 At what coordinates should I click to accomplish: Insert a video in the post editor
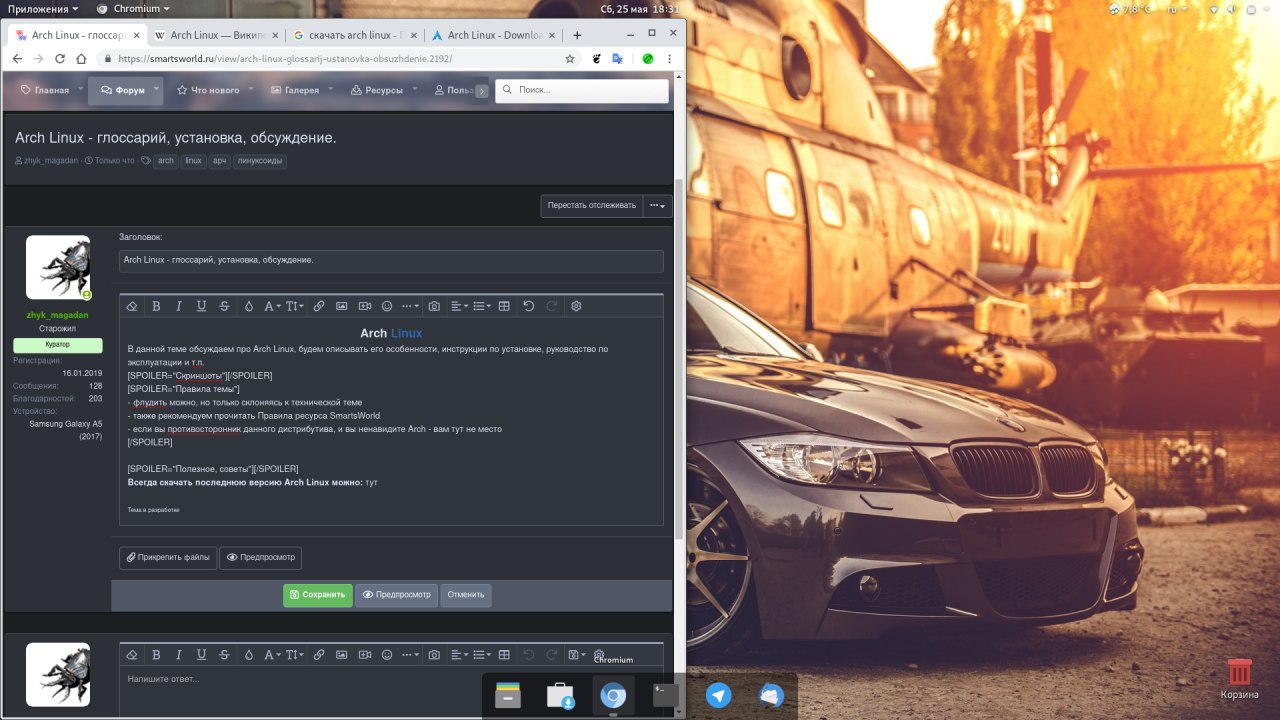pos(364,306)
